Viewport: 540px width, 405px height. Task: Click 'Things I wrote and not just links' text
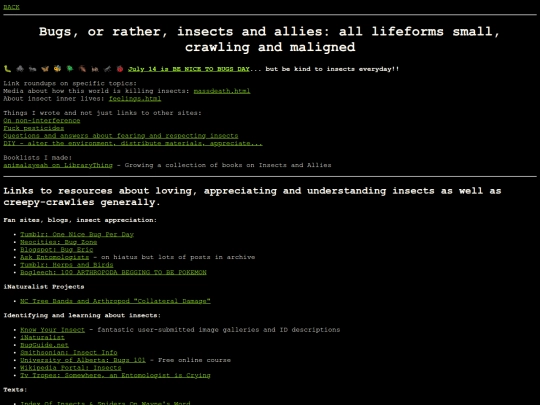pyautogui.click(x=102, y=113)
